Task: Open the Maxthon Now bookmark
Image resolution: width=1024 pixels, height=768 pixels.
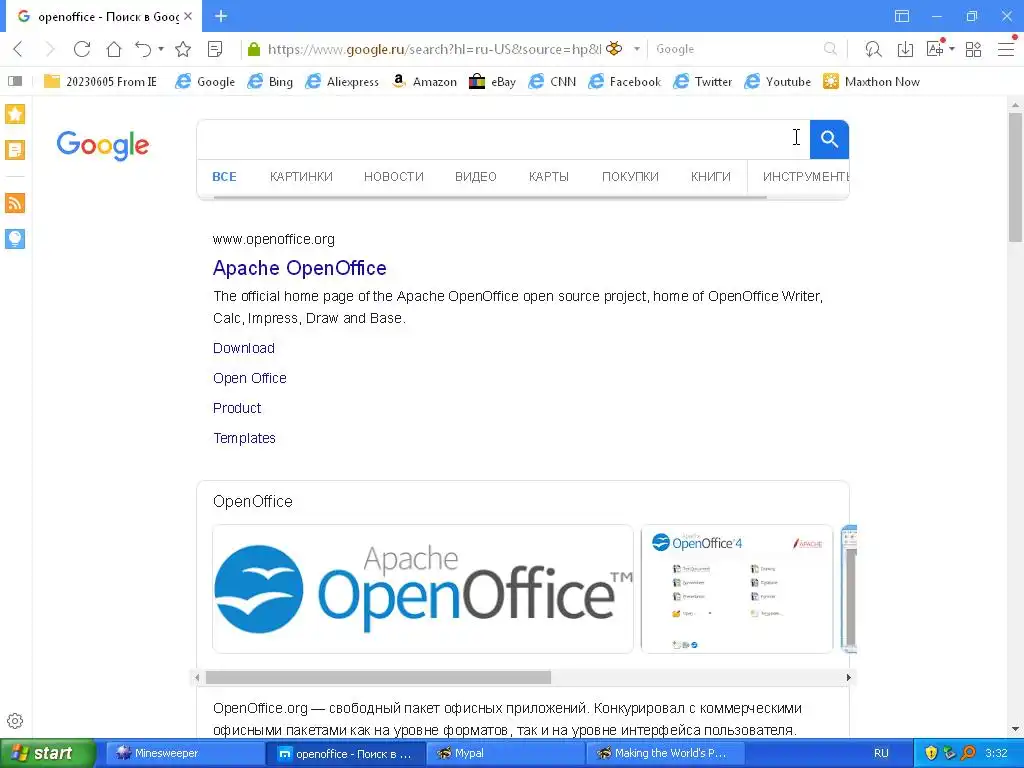Action: [871, 82]
